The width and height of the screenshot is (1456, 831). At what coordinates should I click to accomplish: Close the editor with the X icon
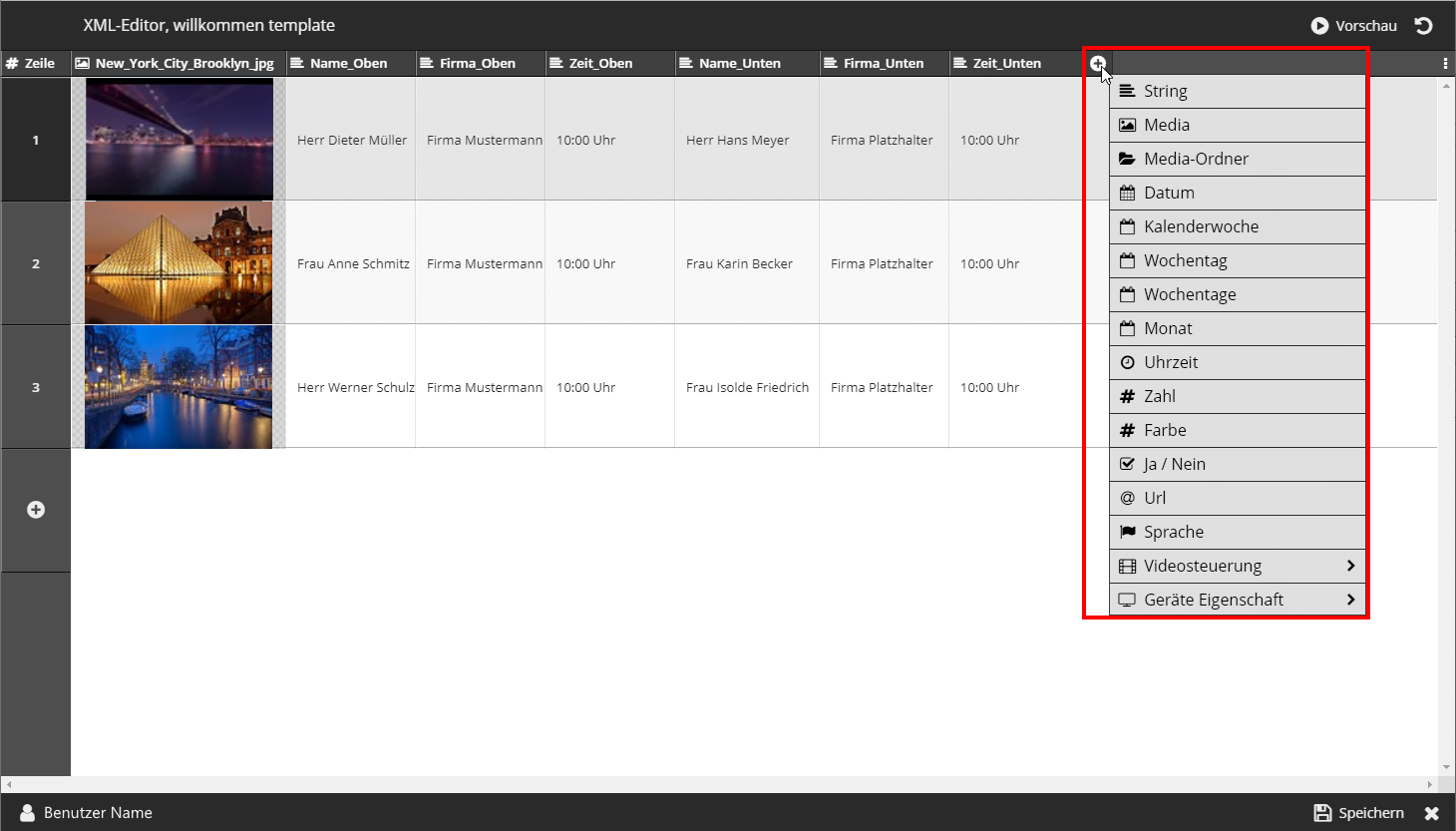(x=1432, y=813)
